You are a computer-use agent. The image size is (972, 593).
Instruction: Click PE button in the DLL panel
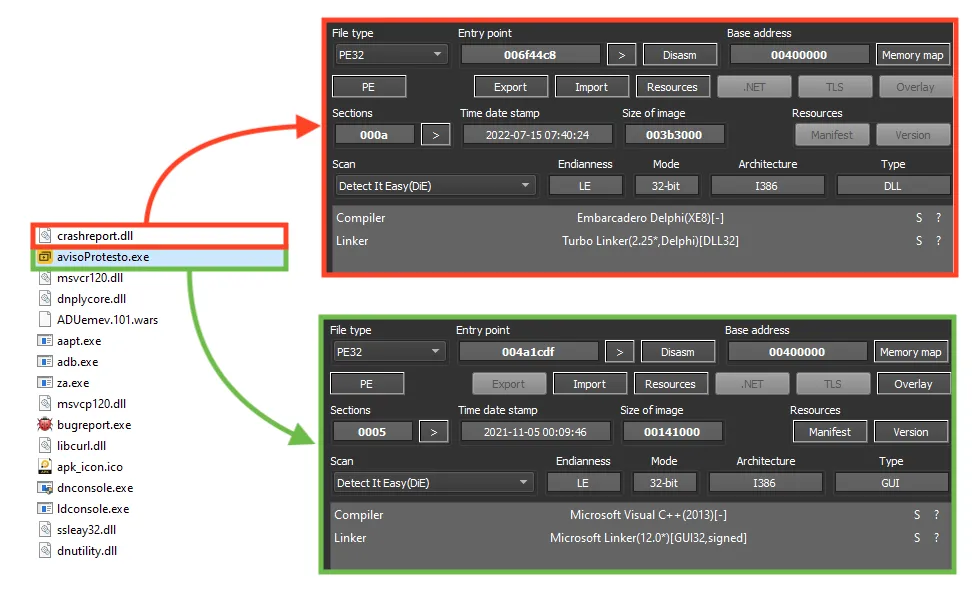369,87
